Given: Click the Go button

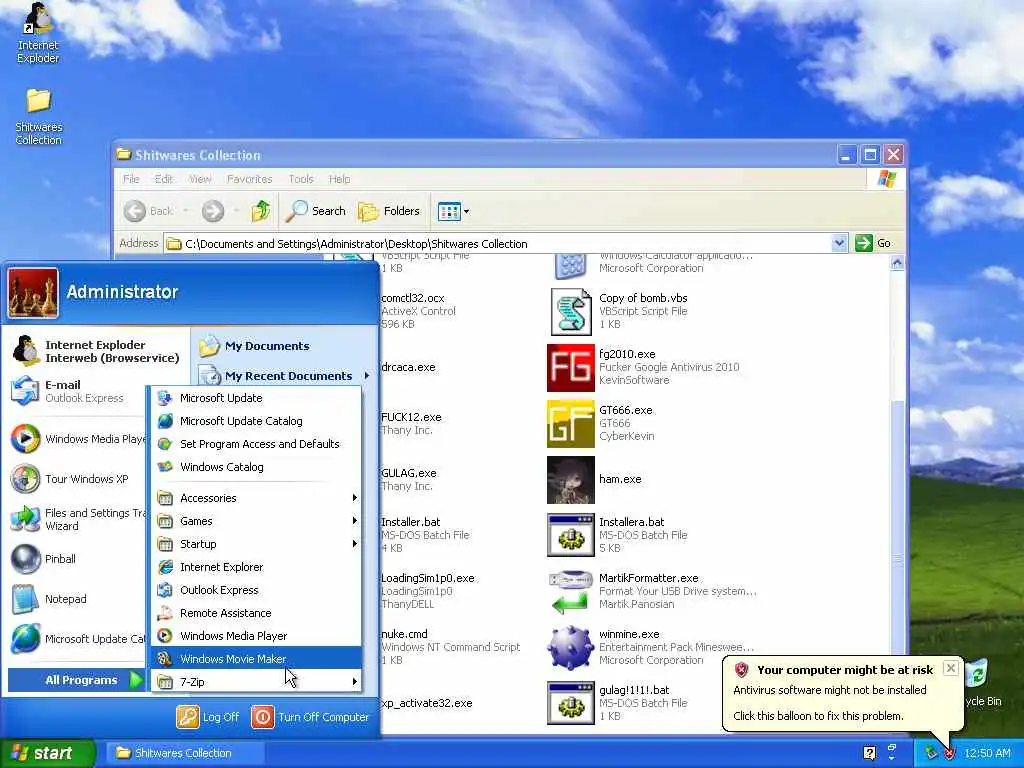Looking at the screenshot, I should coord(873,243).
